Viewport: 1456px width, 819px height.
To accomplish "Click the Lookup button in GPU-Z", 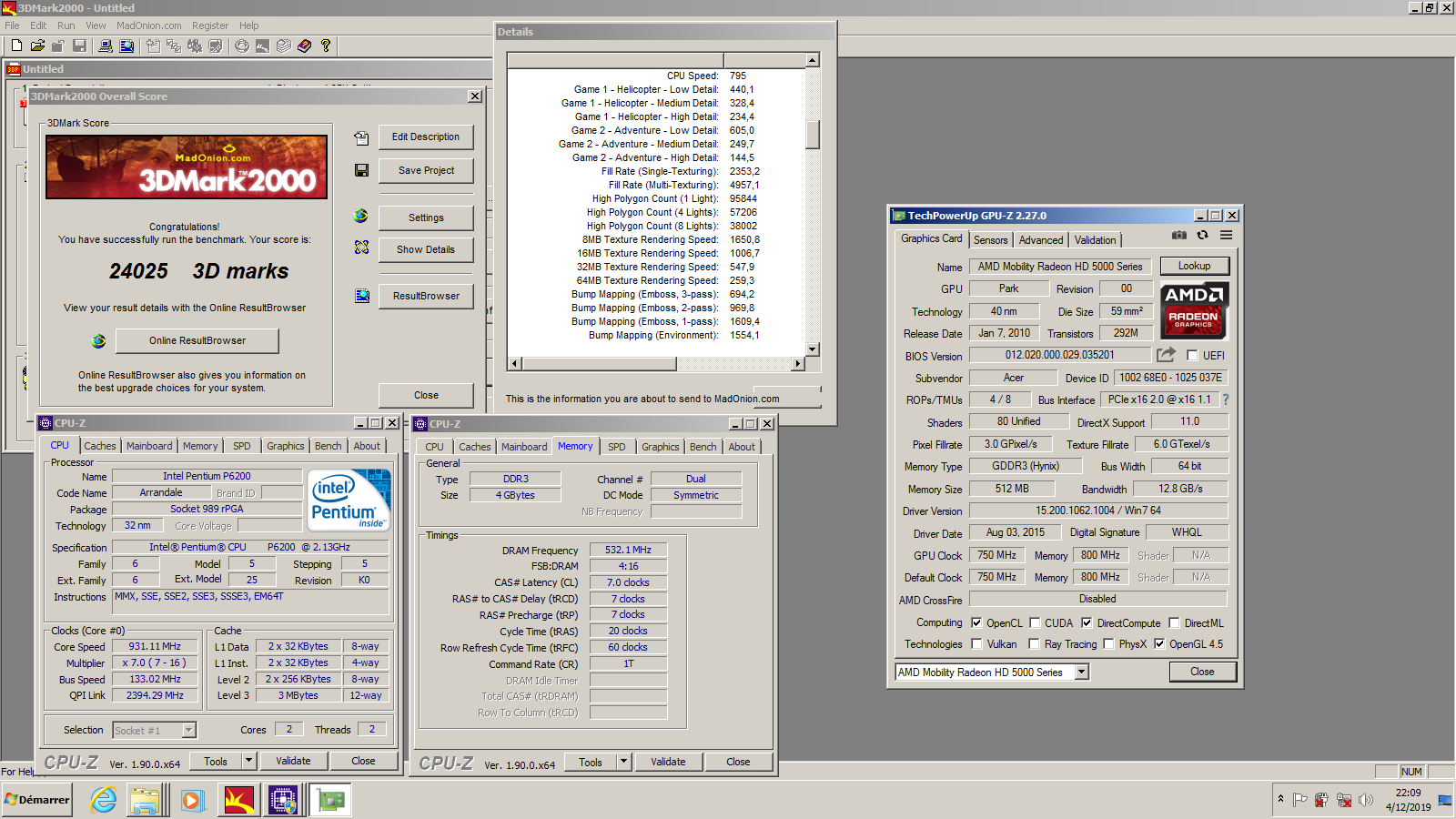I will [1194, 266].
